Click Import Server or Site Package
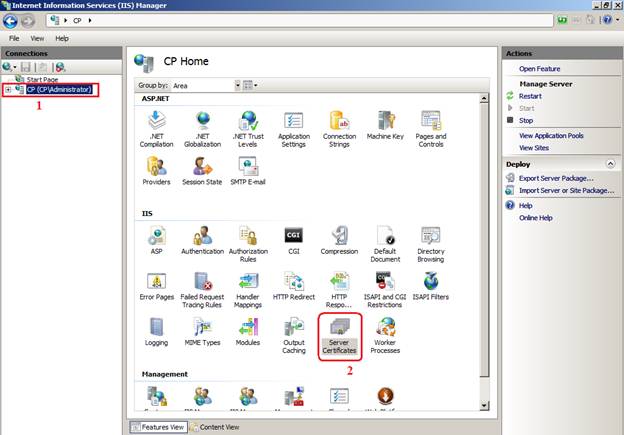 566,191
